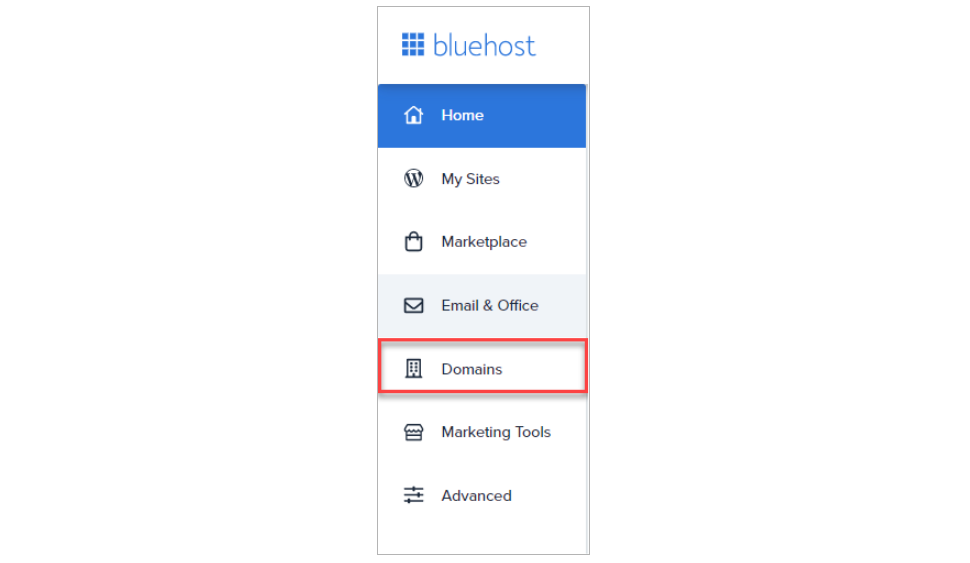Screen dimensions: 970x563
Task: Open the Home menu item
Action: [482, 116]
